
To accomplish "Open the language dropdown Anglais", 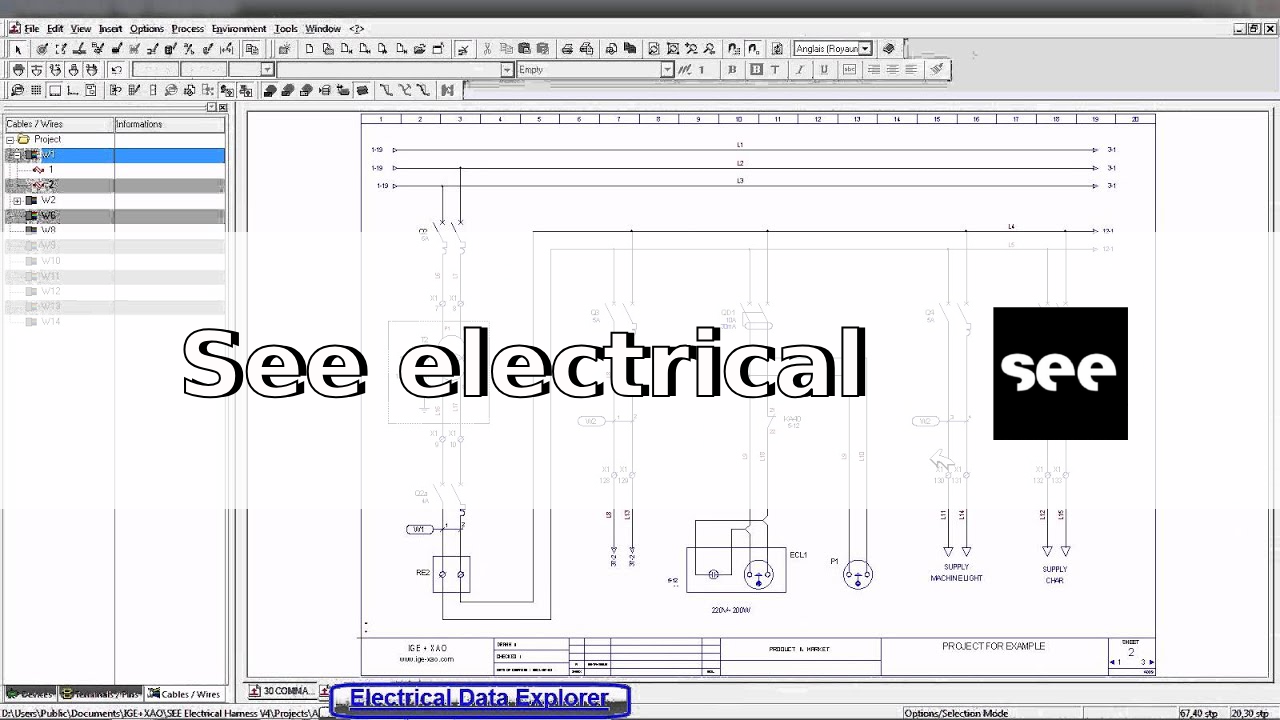I will (865, 48).
